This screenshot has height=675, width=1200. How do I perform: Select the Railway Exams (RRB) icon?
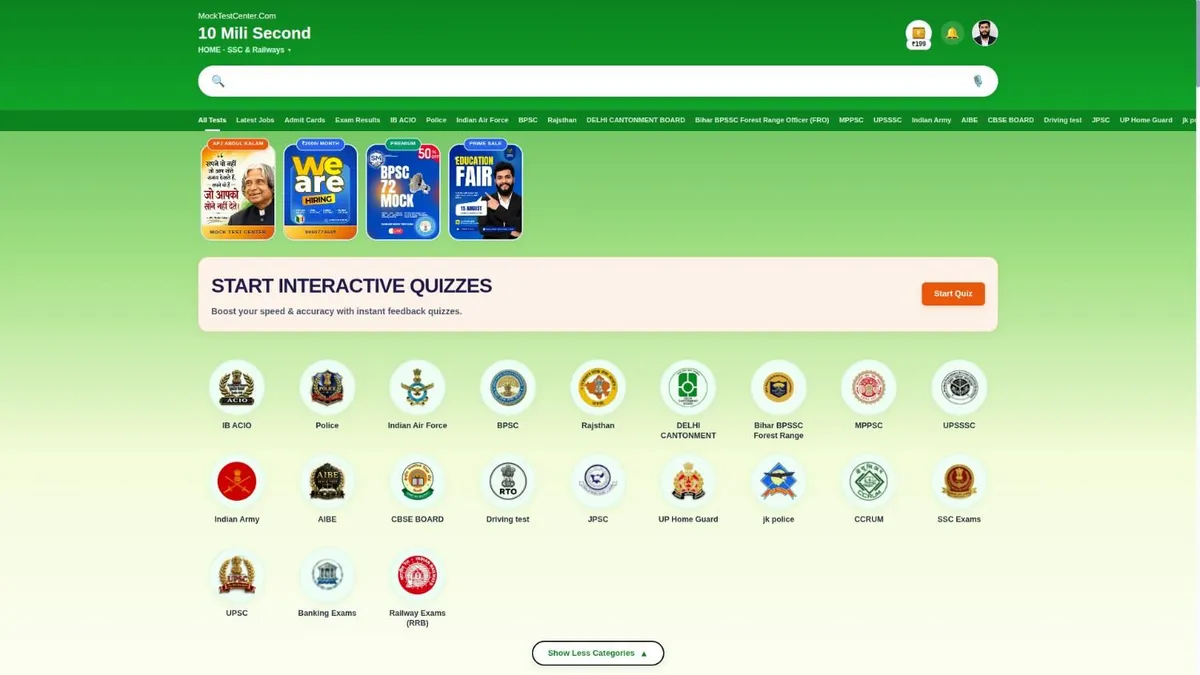417,576
